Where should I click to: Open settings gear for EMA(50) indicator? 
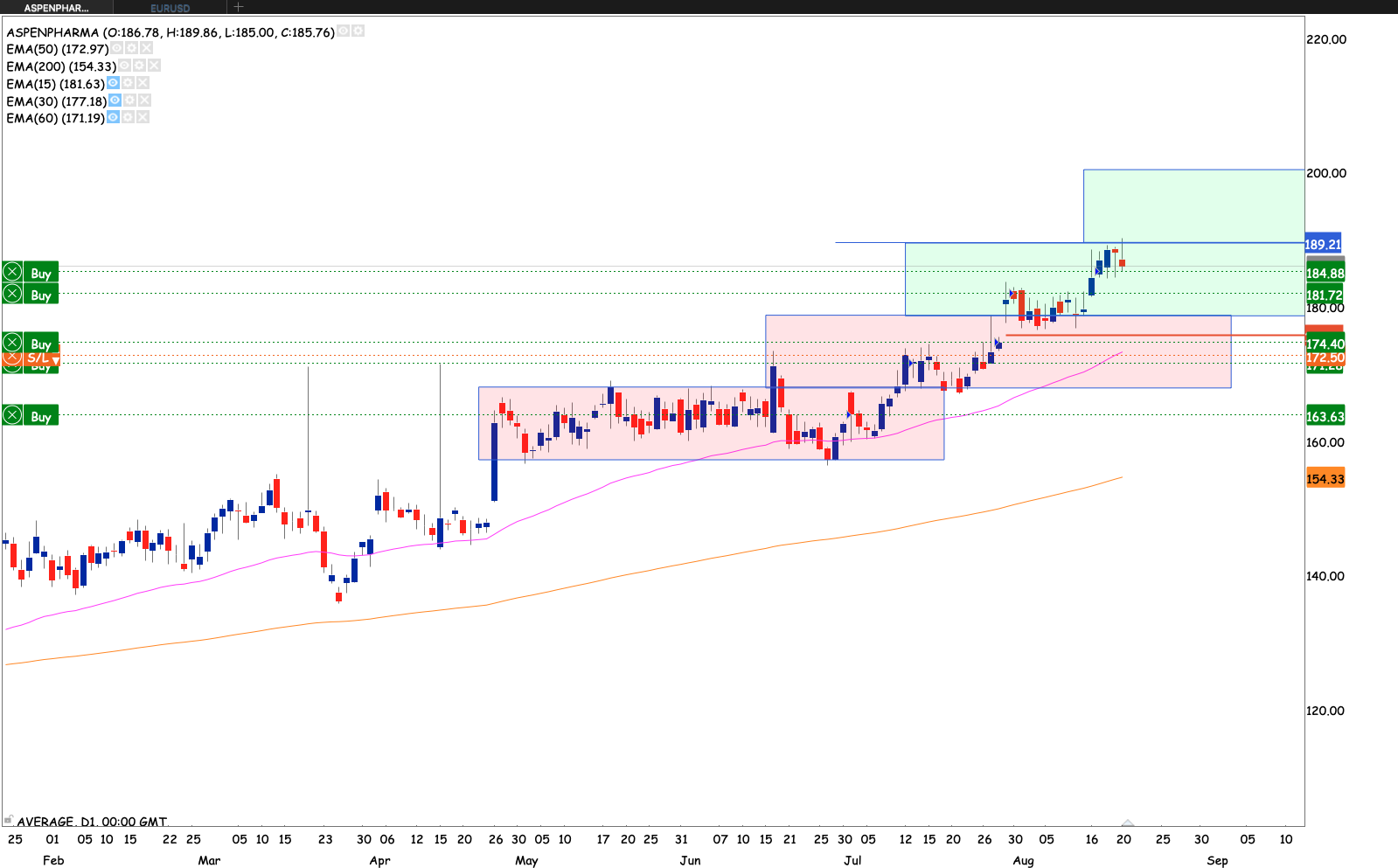132,48
